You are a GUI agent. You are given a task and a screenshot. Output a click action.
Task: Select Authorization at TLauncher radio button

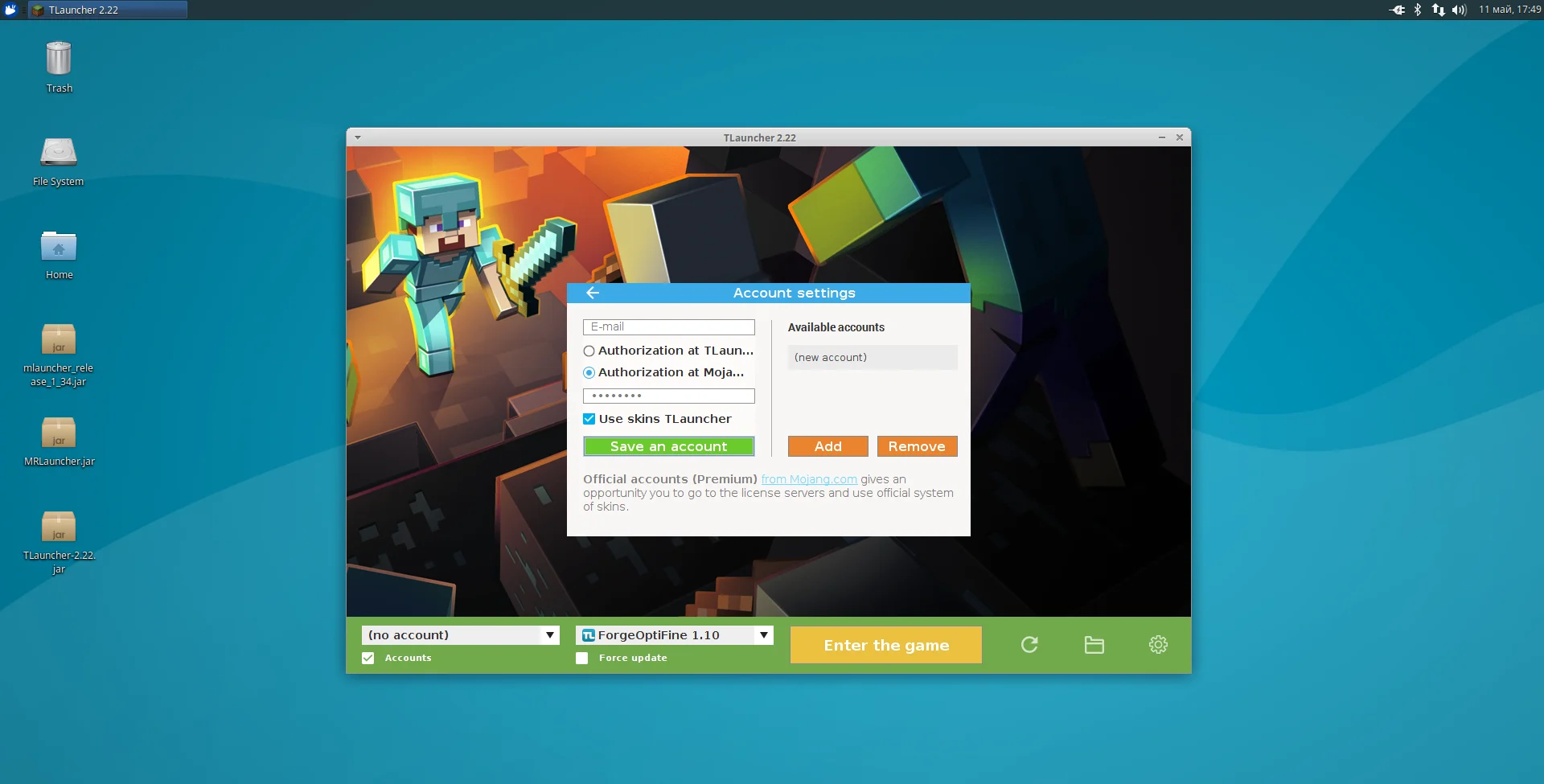(589, 351)
